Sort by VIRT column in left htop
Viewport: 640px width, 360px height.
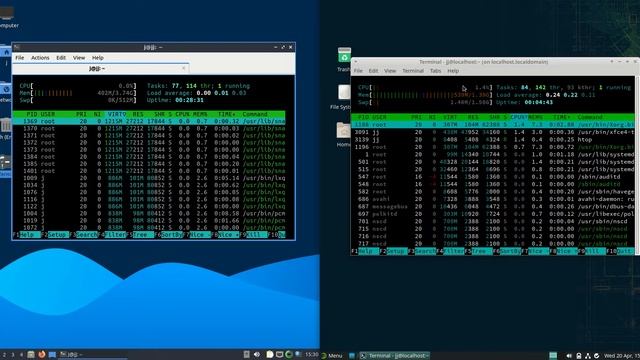coord(116,114)
